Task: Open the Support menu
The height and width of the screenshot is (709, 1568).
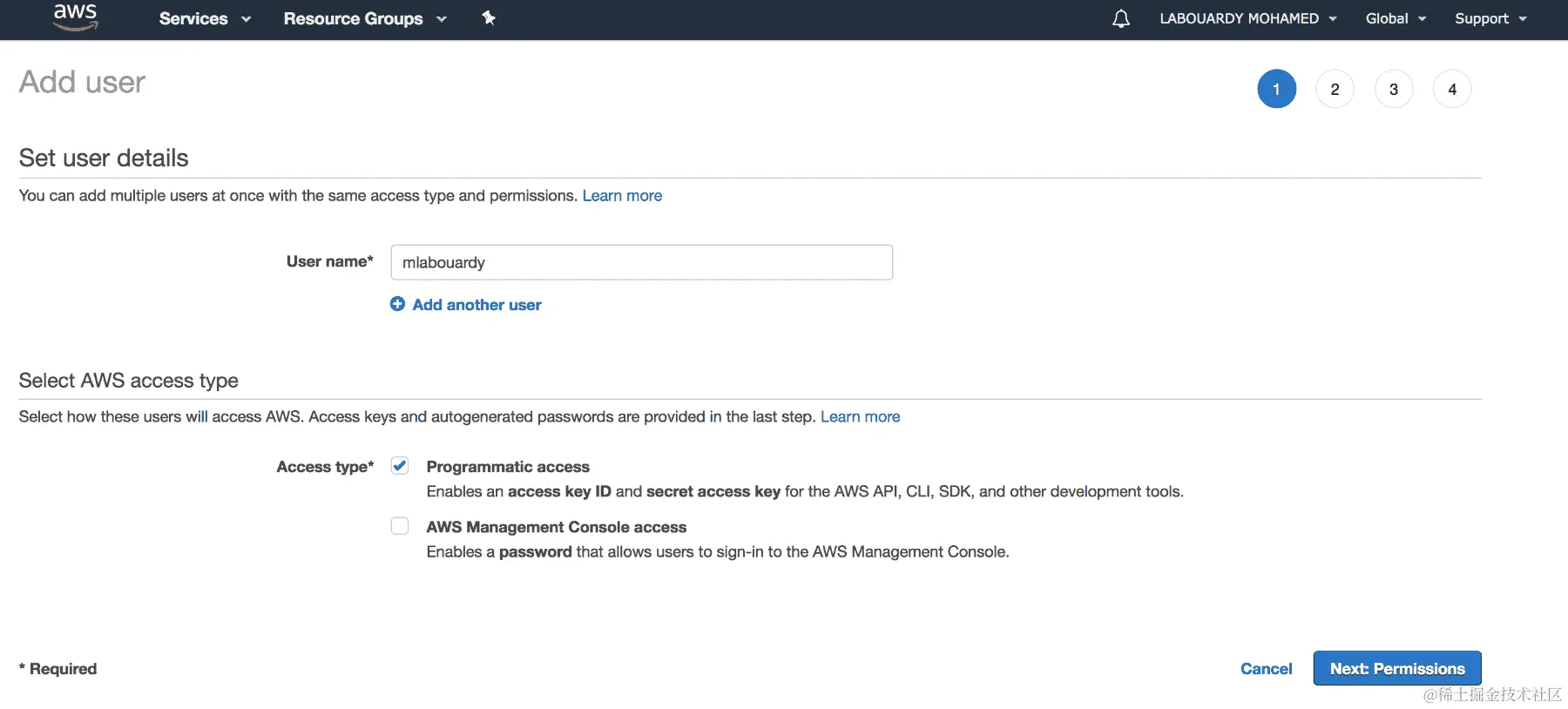Action: pos(1490,18)
